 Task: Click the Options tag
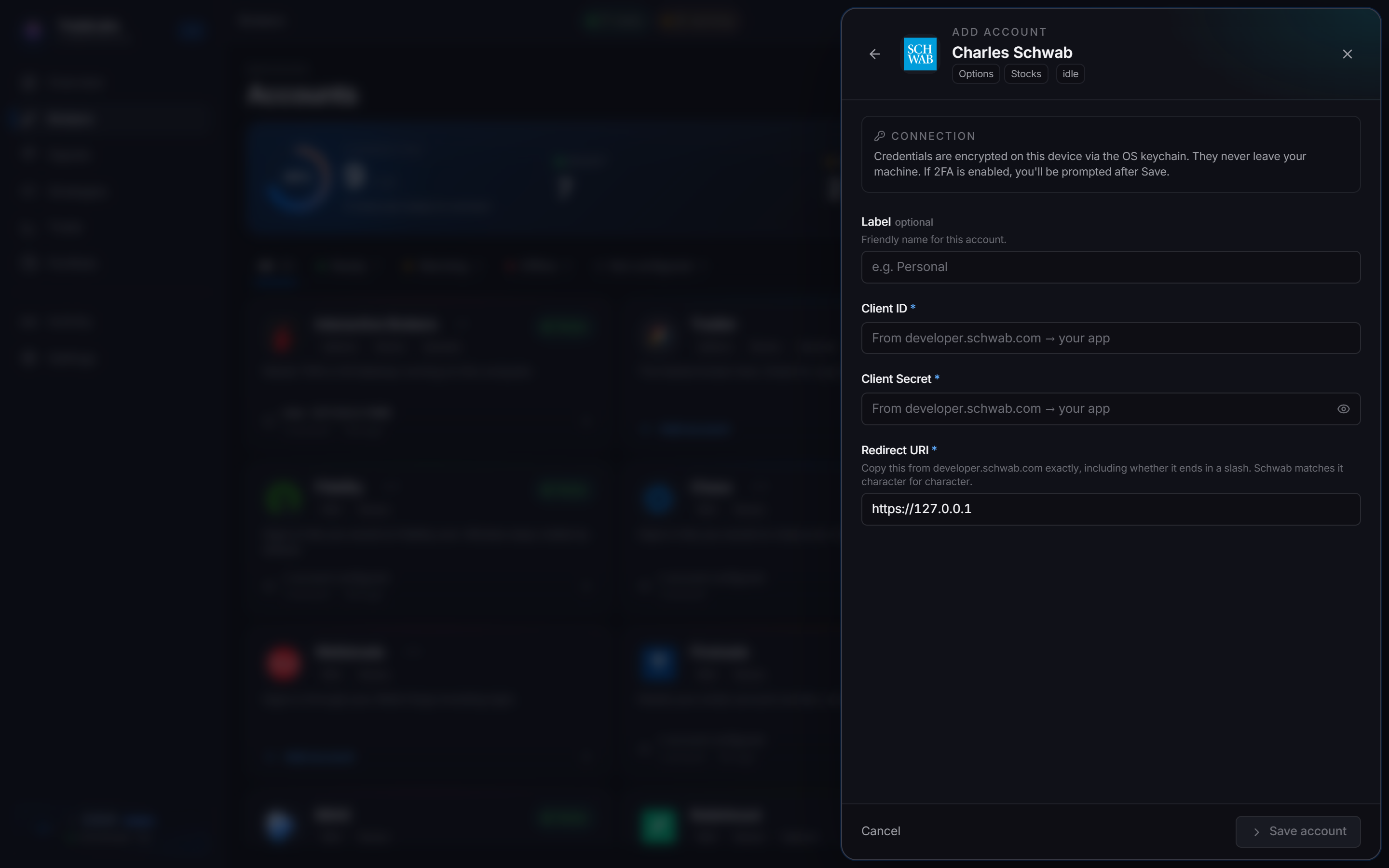coord(976,74)
